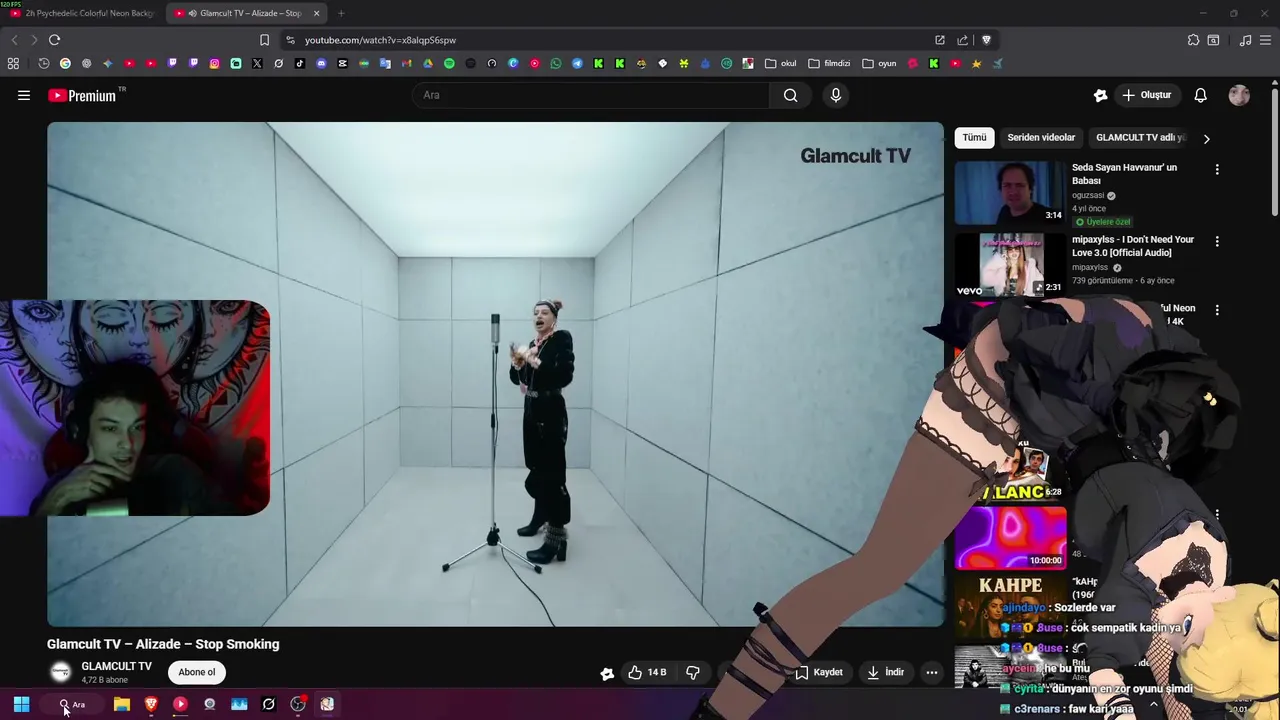
Task: Open the Spotify bookmark
Action: [449, 63]
